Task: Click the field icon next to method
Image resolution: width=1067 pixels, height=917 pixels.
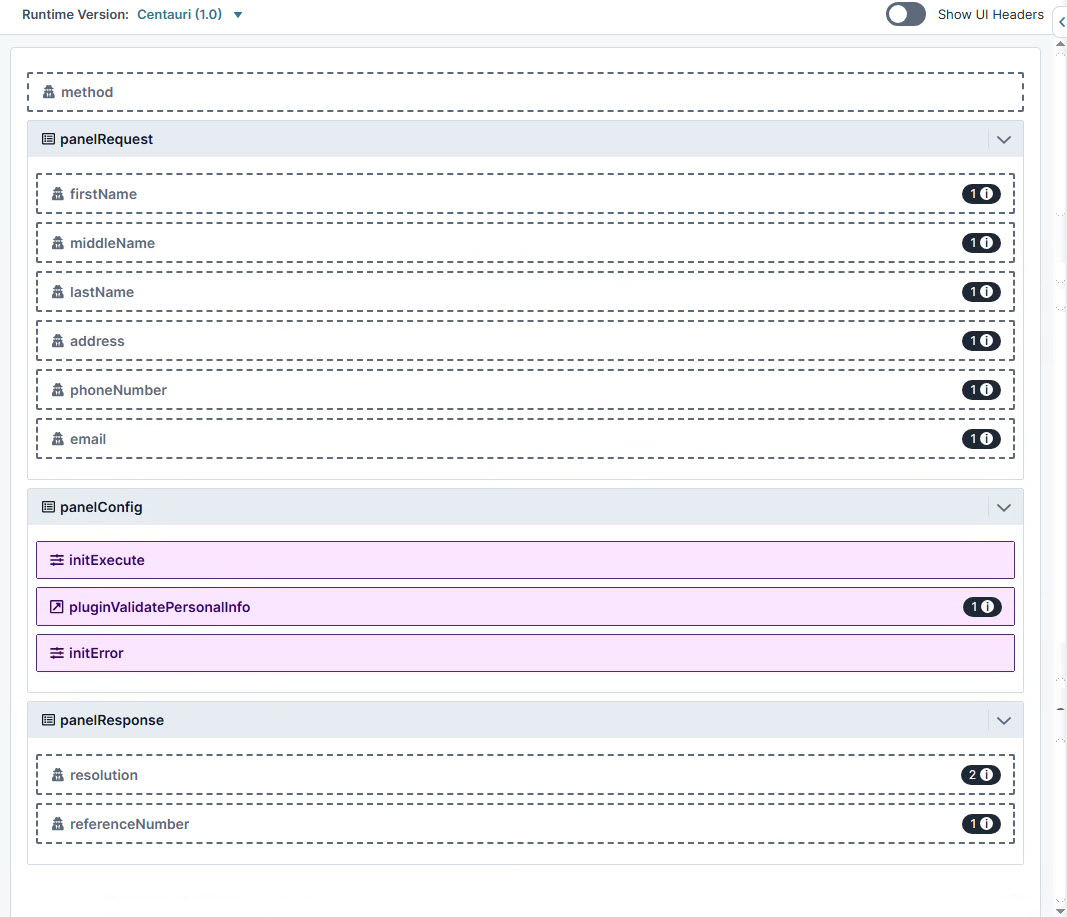Action: tap(49, 91)
